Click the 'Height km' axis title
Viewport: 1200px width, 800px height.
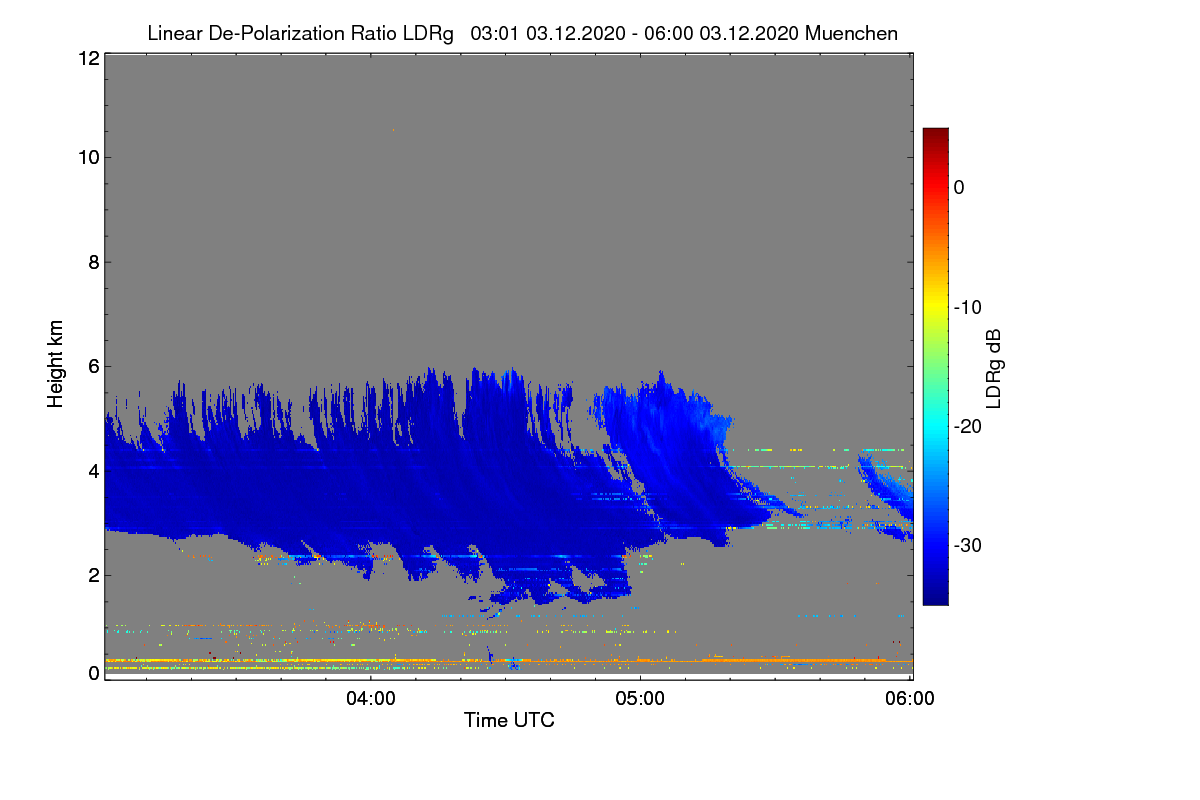click(56, 365)
